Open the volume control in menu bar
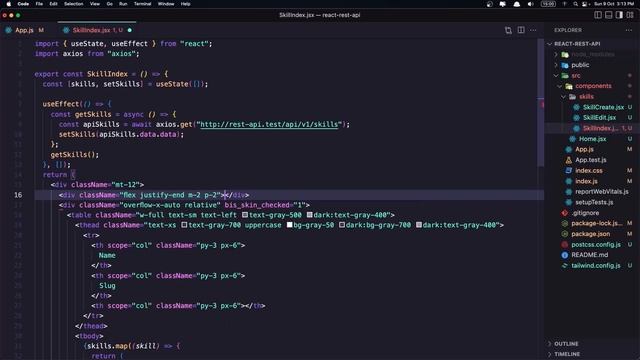 530,4
